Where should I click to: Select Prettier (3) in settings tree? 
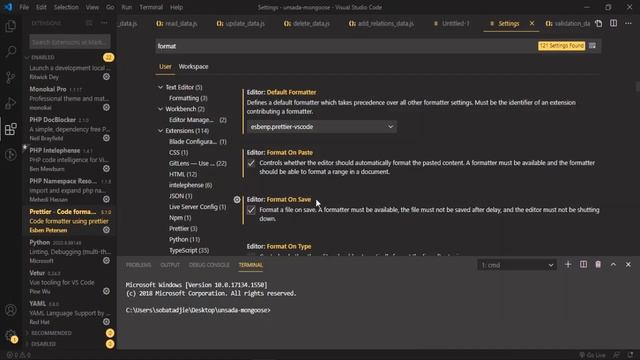click(183, 229)
